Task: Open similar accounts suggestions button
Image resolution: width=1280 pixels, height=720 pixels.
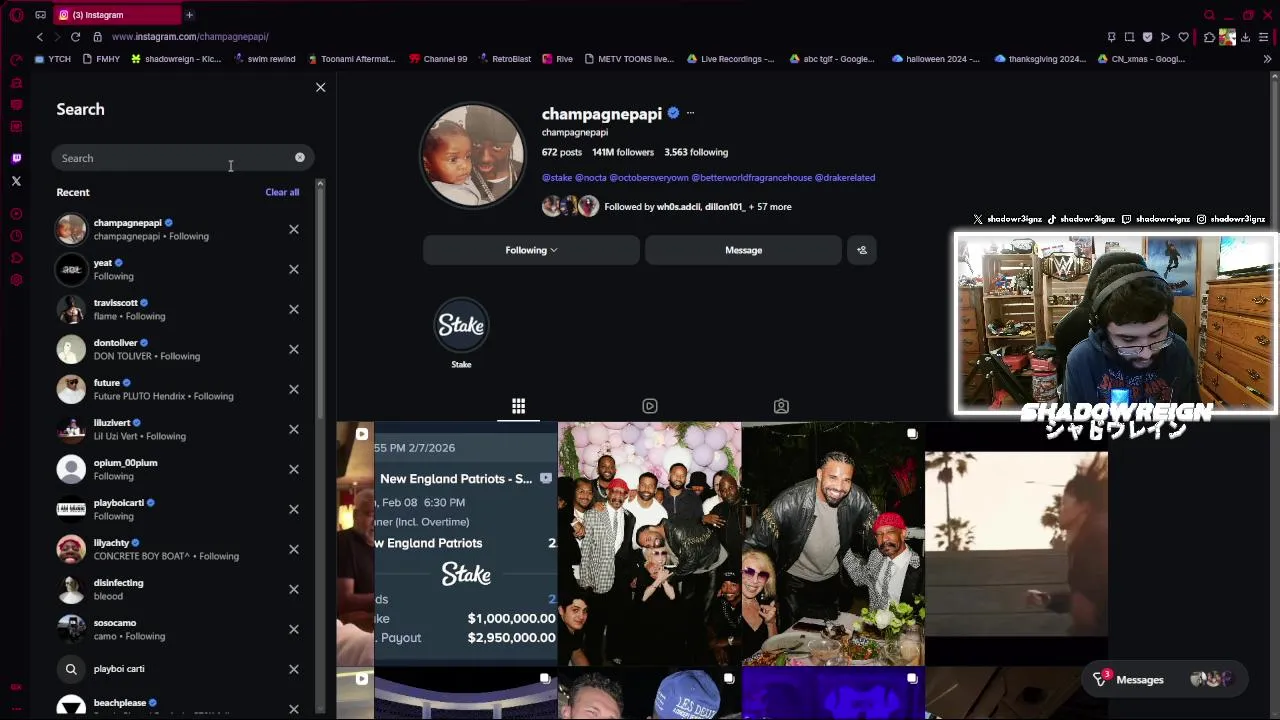Action: click(862, 250)
